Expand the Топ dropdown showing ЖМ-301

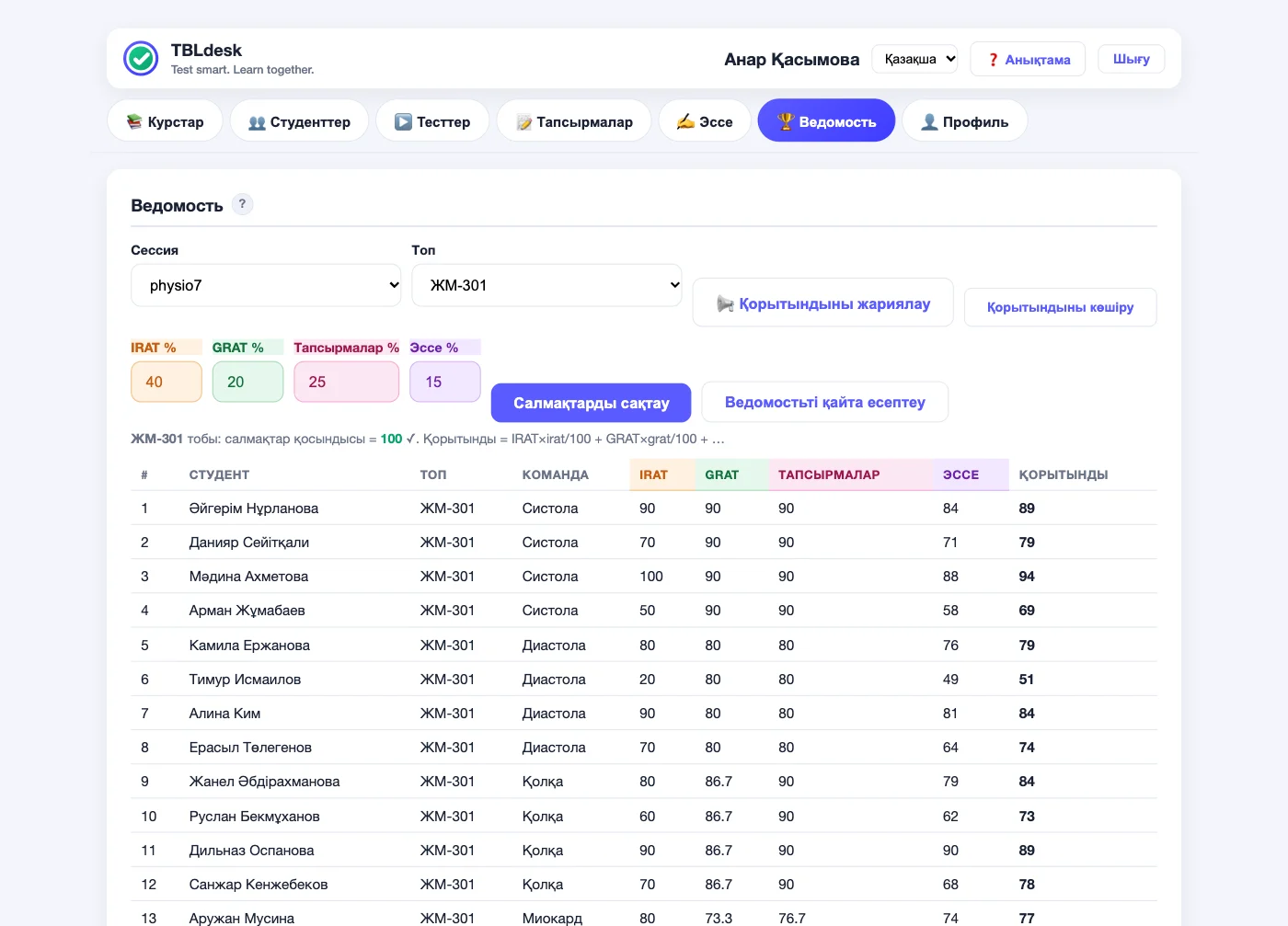pos(546,285)
